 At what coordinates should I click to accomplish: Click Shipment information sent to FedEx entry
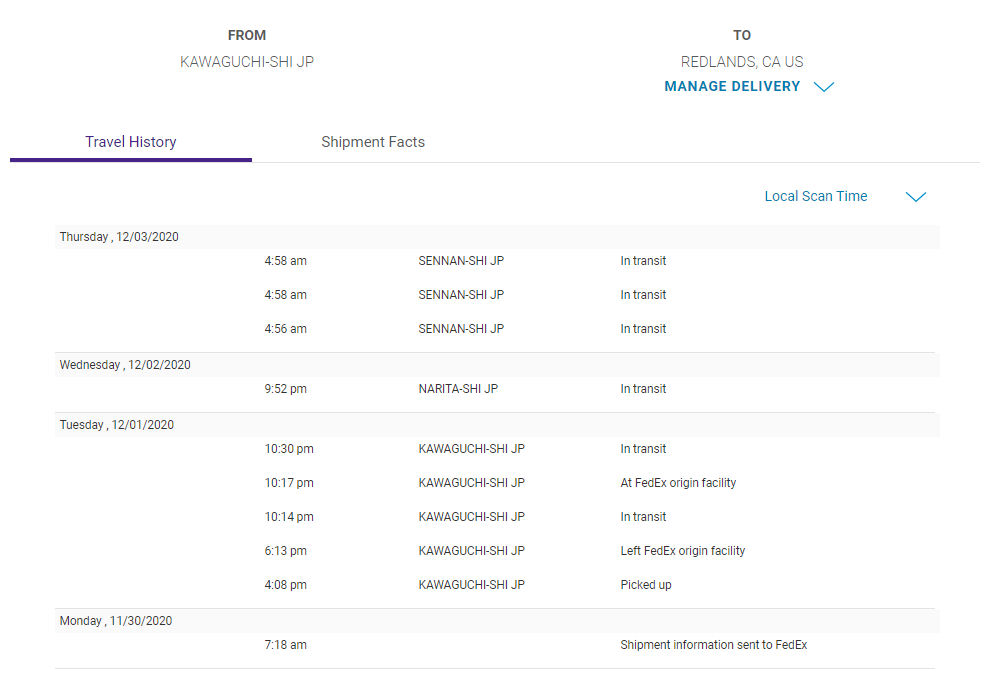coord(713,645)
